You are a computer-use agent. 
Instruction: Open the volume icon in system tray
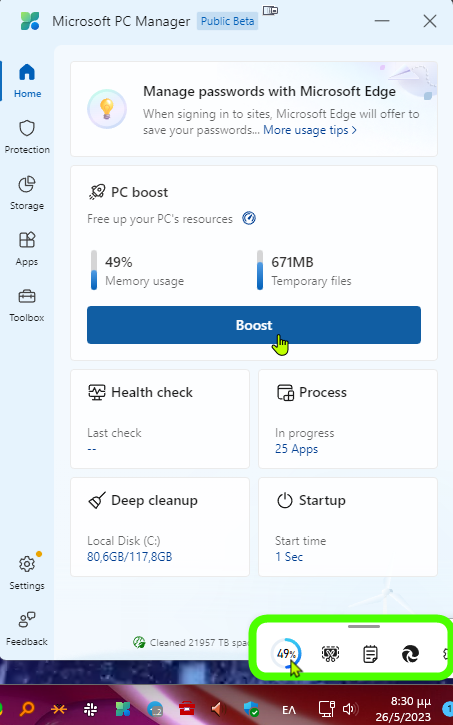pos(350,709)
